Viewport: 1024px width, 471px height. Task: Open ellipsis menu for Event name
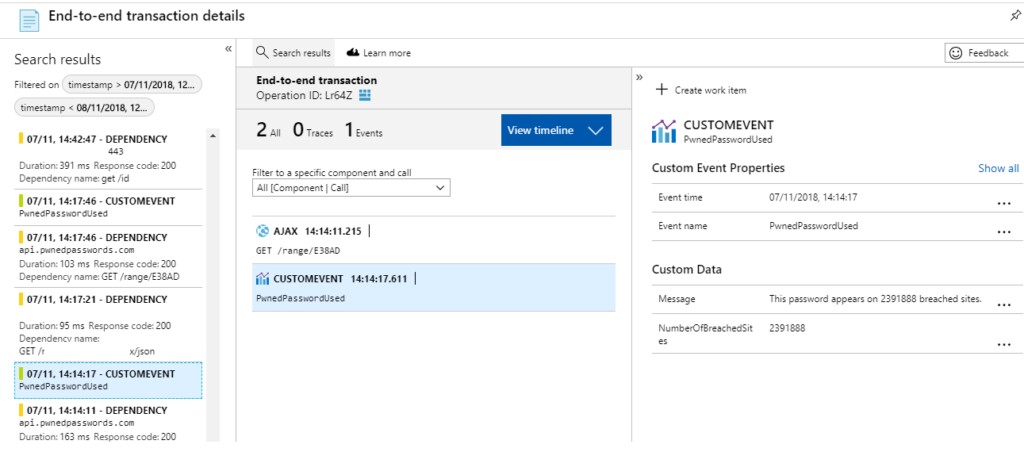1004,231
